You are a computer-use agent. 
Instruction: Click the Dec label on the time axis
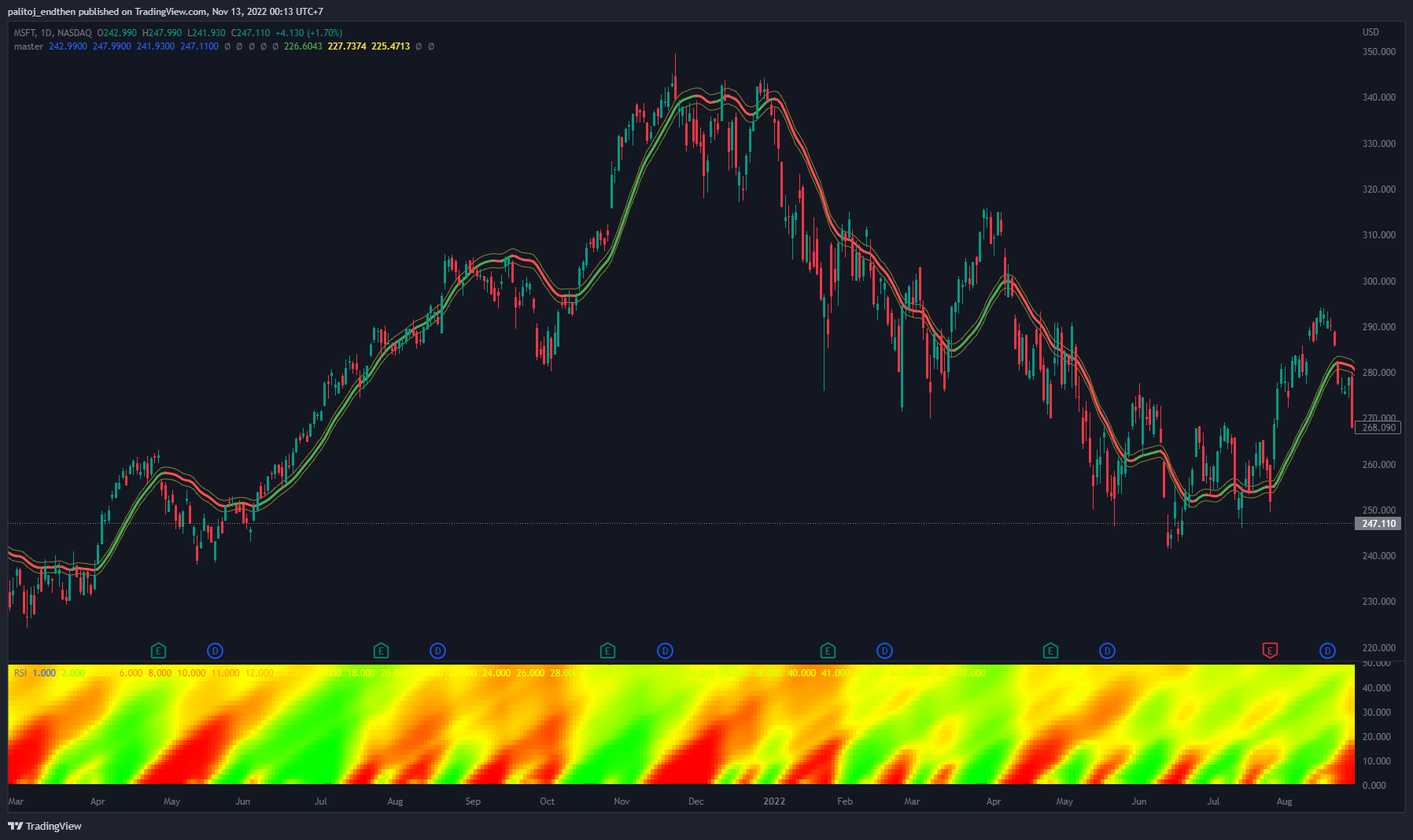(696, 801)
